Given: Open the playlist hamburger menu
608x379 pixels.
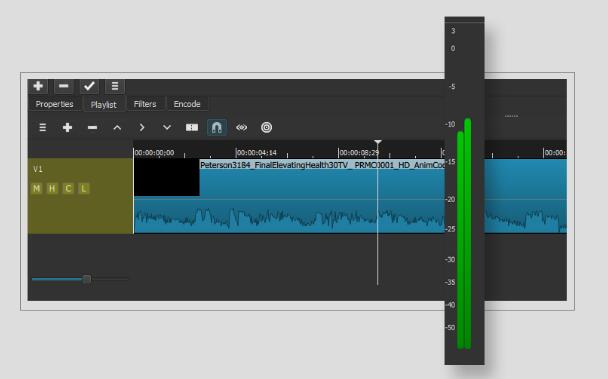Looking at the screenshot, I should click(x=115, y=86).
